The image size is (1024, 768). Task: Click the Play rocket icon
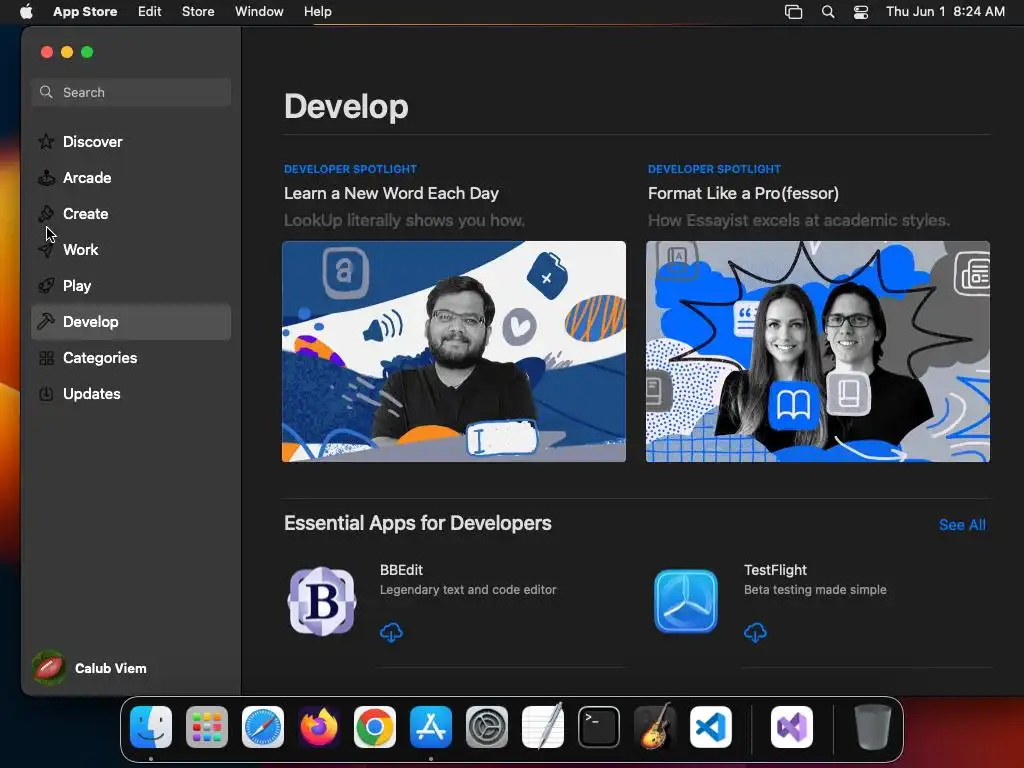[x=46, y=285]
